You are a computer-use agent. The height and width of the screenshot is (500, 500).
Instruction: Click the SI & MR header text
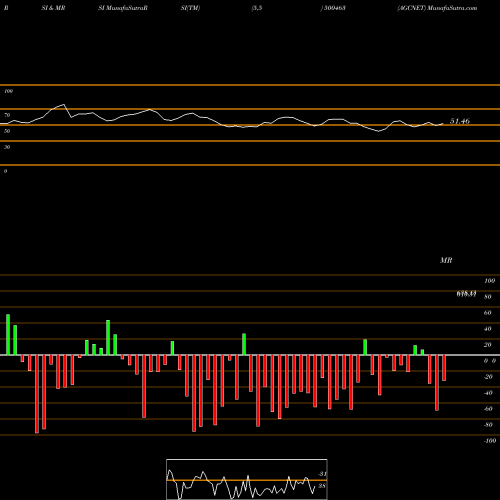53,8
